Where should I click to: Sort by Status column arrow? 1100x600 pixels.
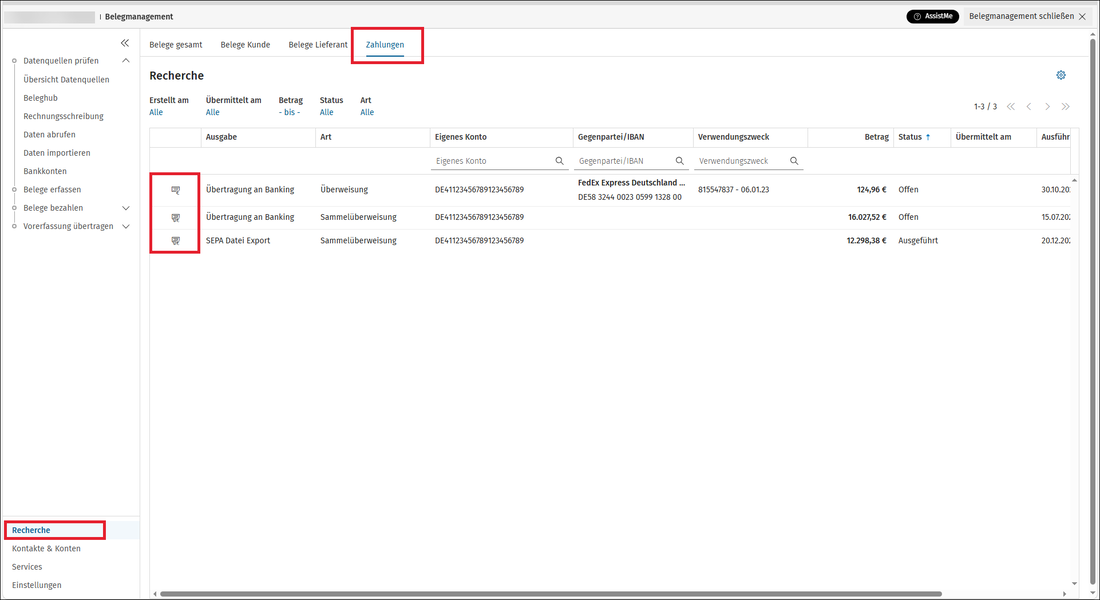coord(927,137)
